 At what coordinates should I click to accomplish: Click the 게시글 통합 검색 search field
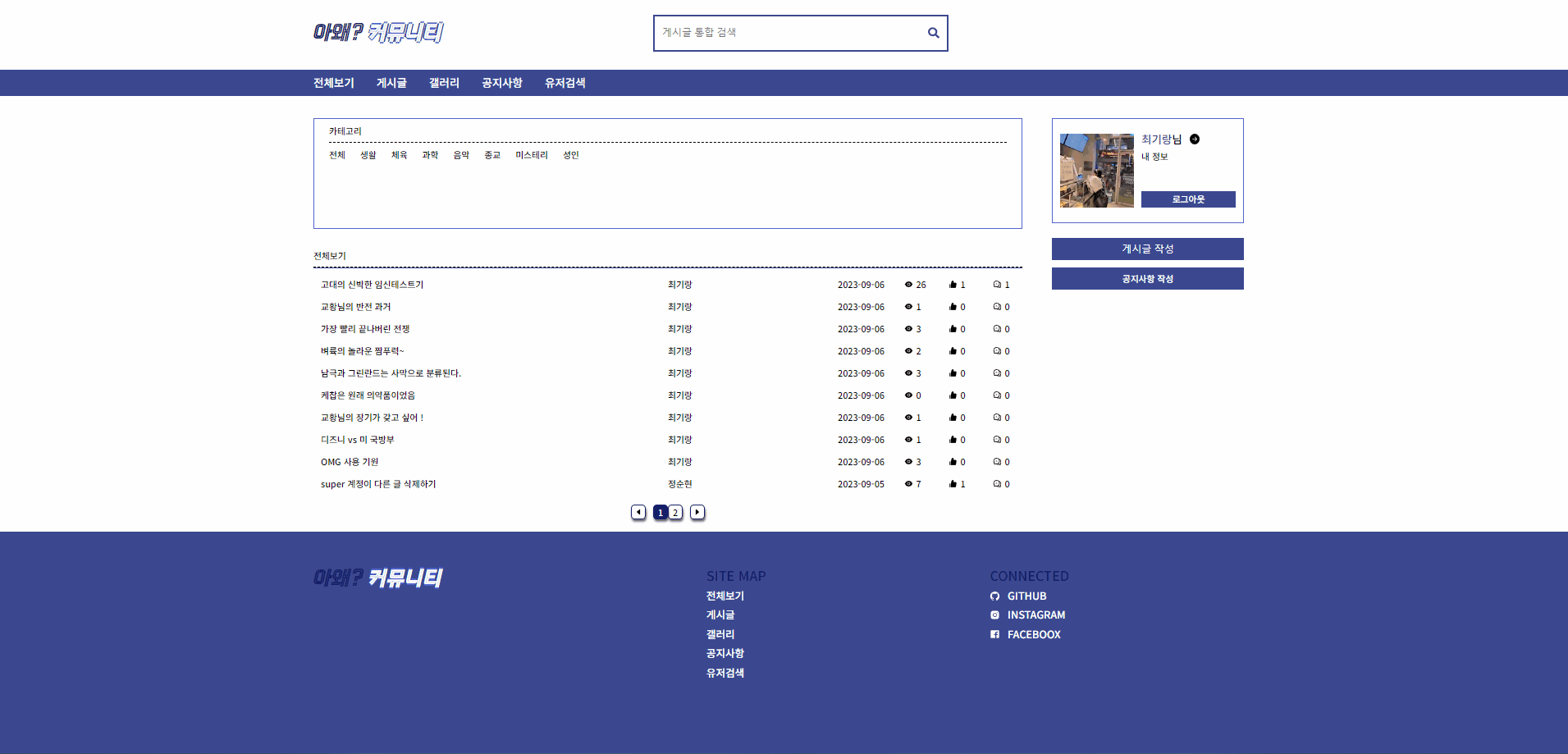(788, 33)
